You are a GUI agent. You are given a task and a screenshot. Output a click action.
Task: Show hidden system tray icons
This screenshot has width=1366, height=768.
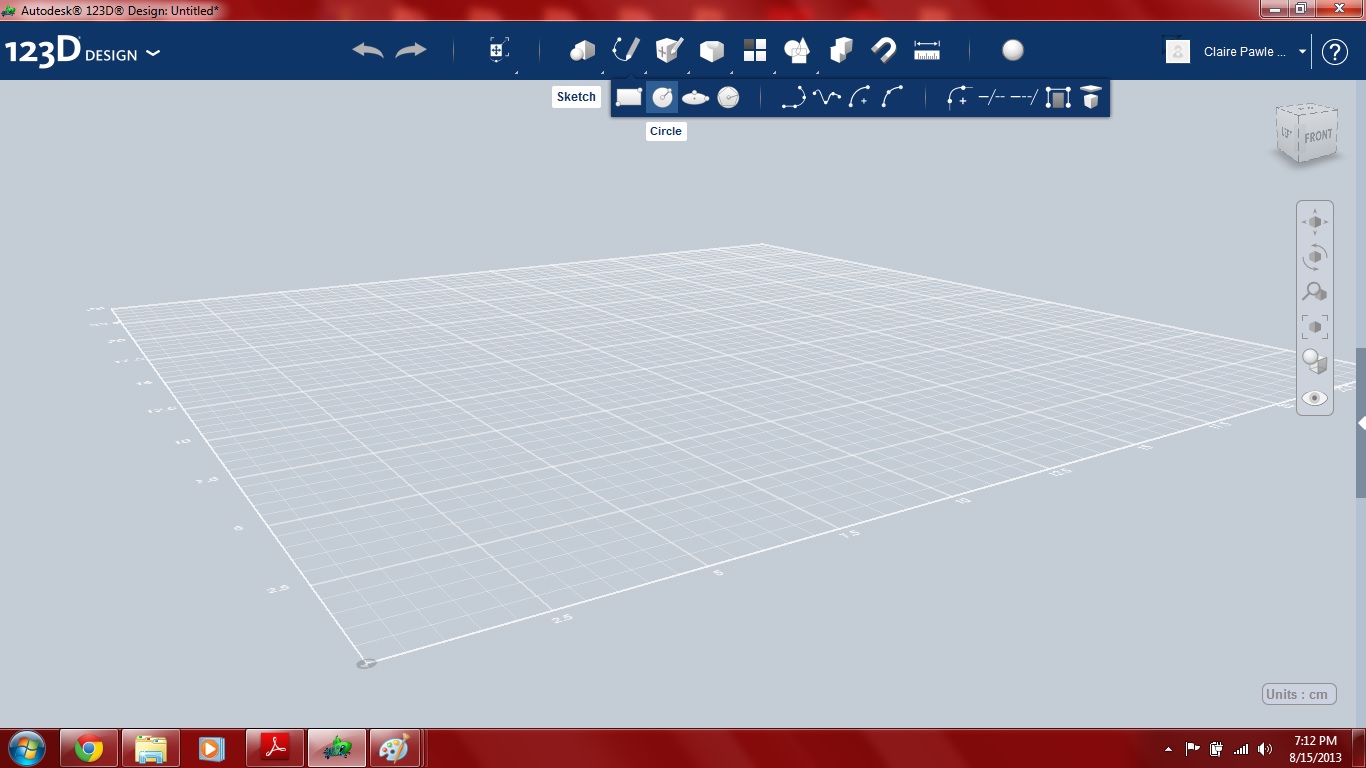tap(1169, 748)
